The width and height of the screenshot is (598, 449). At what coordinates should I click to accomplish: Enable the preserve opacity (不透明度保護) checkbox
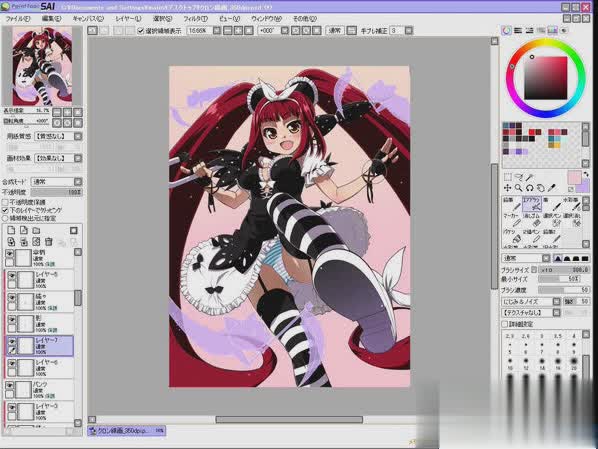[x=5, y=202]
